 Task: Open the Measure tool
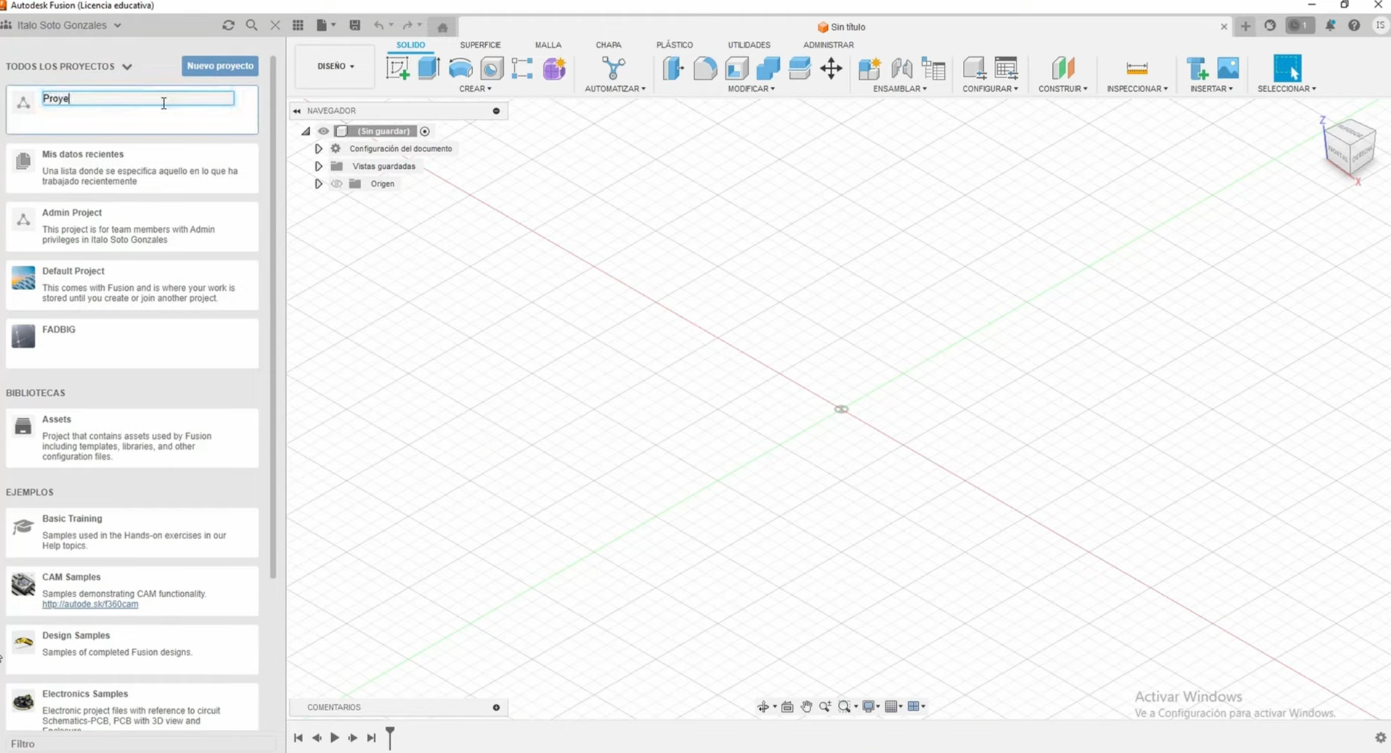(1137, 68)
